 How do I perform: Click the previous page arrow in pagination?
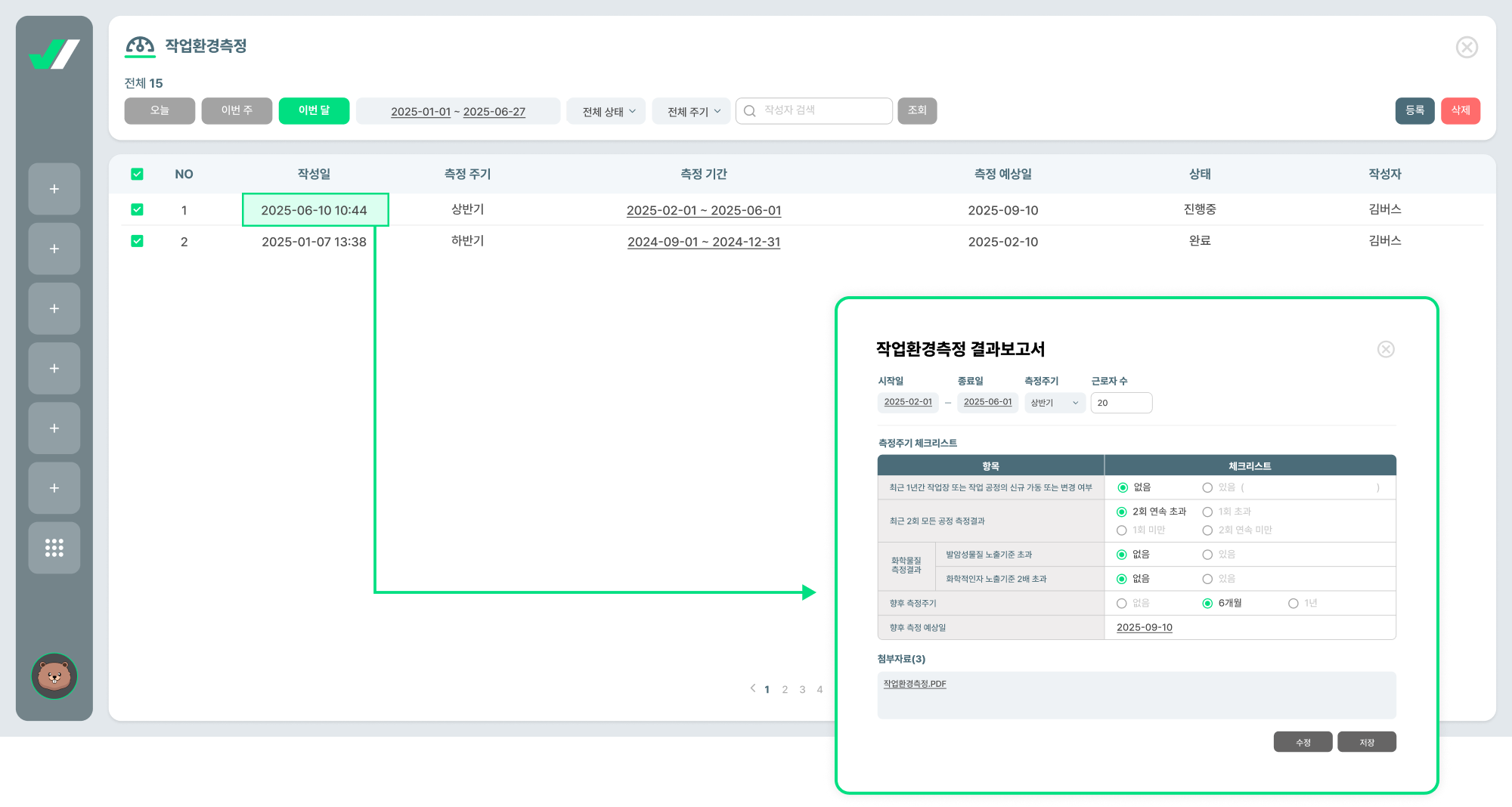(752, 688)
